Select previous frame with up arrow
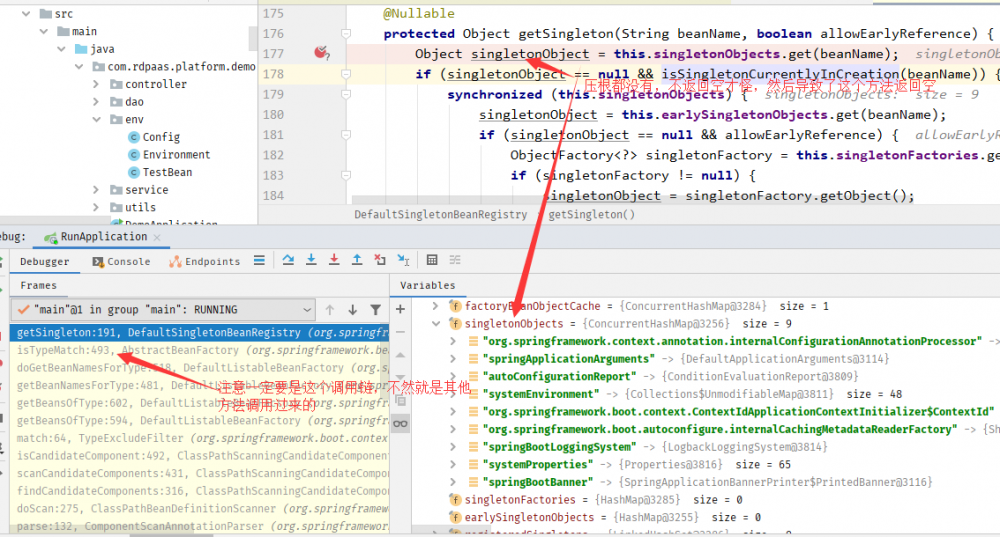Image resolution: width=1000 pixels, height=537 pixels. pyautogui.click(x=330, y=310)
